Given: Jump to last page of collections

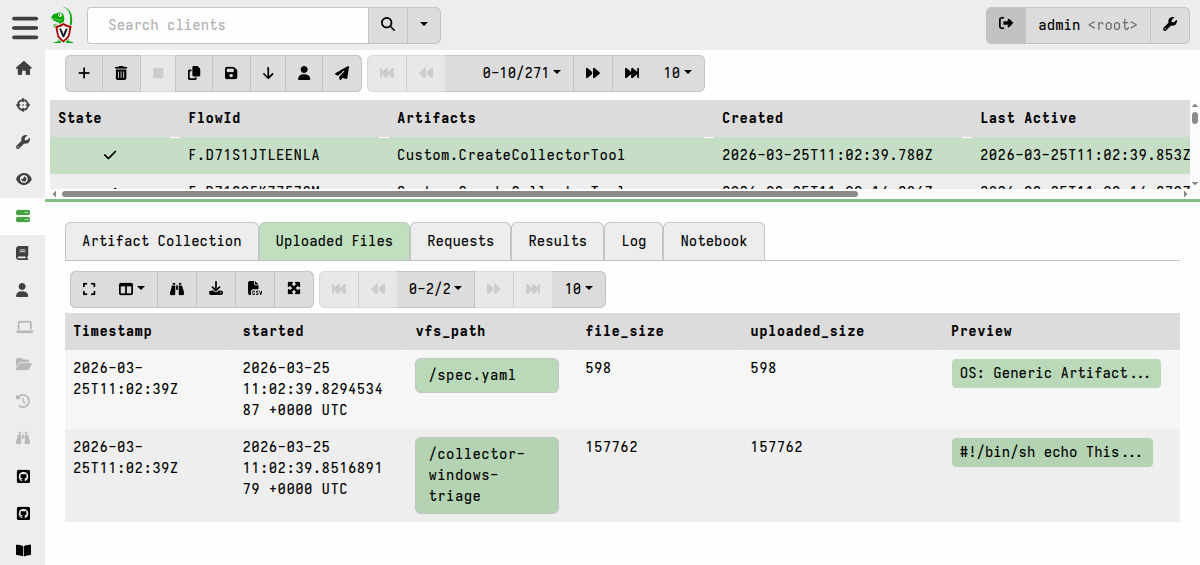Looking at the screenshot, I should [x=632, y=73].
